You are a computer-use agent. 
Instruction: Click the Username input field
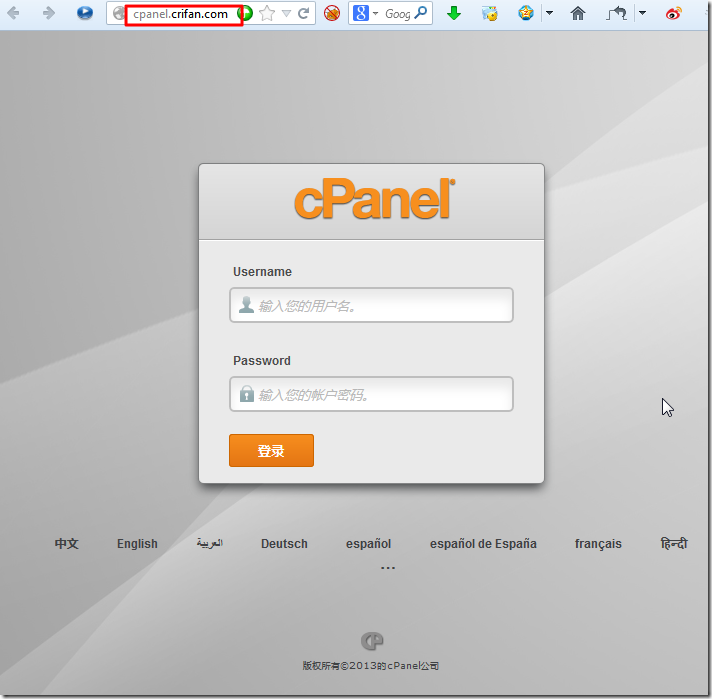pos(371,305)
